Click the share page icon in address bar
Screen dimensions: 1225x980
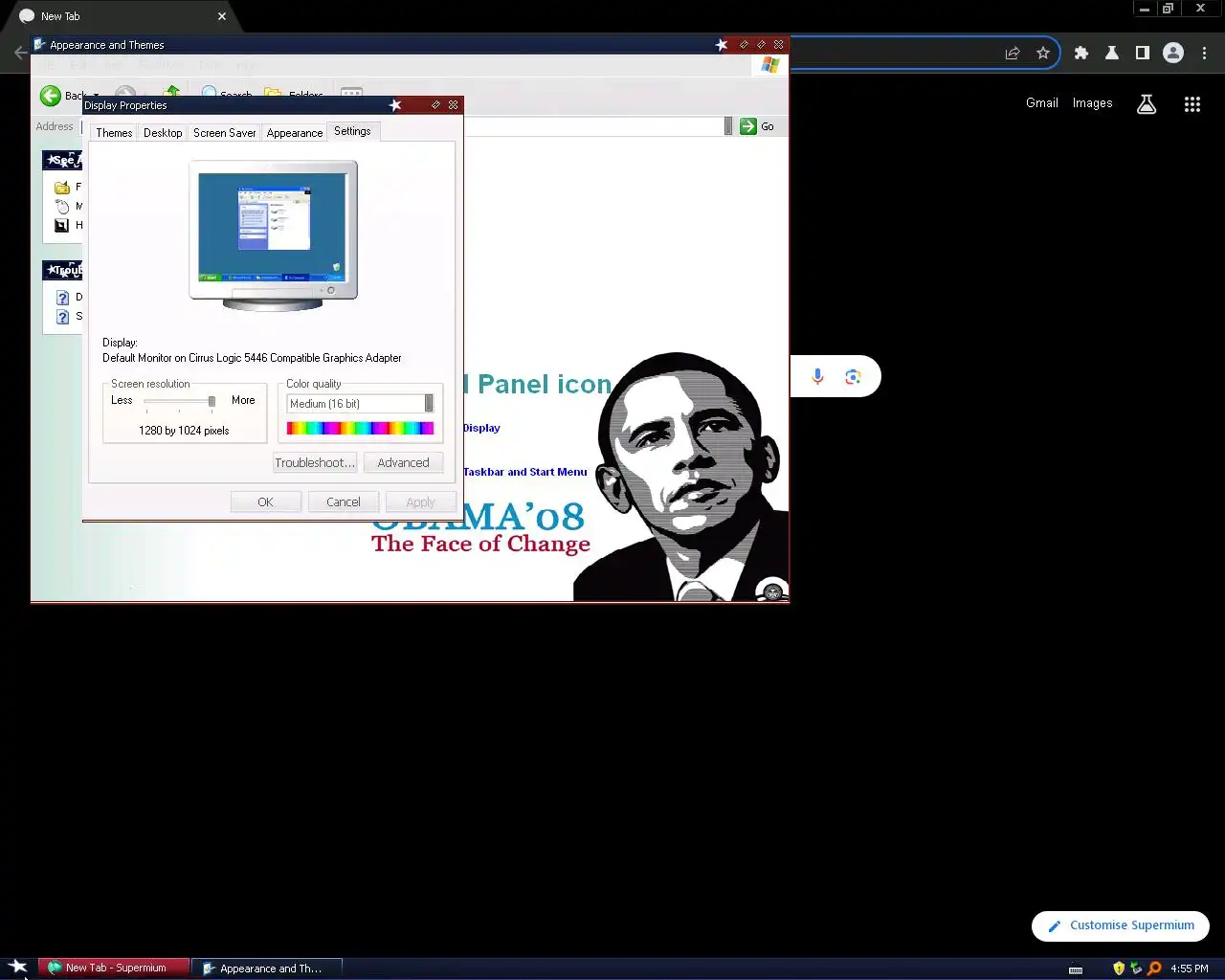click(1013, 54)
